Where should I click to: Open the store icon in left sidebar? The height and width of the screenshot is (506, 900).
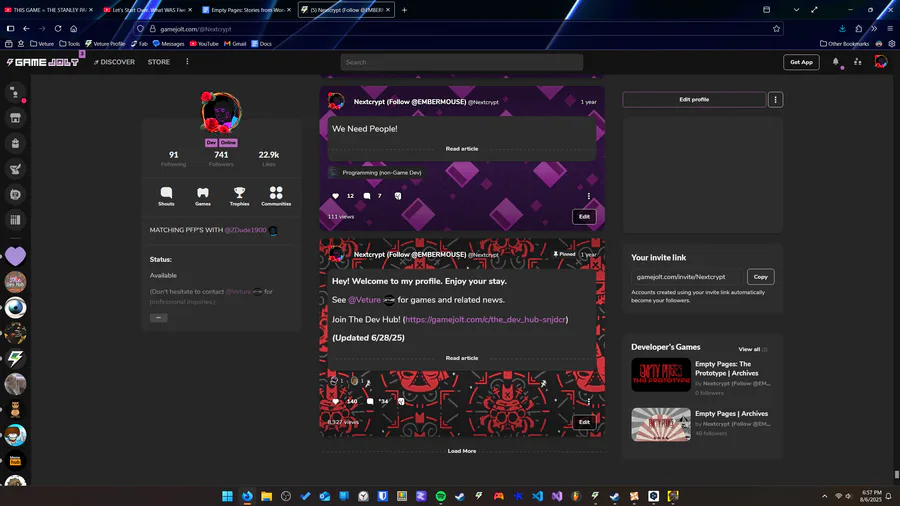[15, 118]
